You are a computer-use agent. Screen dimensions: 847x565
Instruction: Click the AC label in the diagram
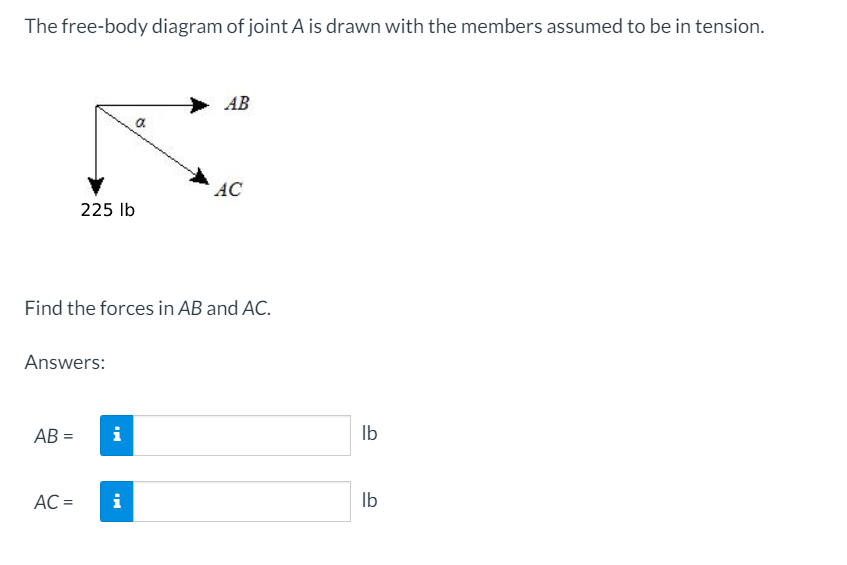(x=228, y=189)
